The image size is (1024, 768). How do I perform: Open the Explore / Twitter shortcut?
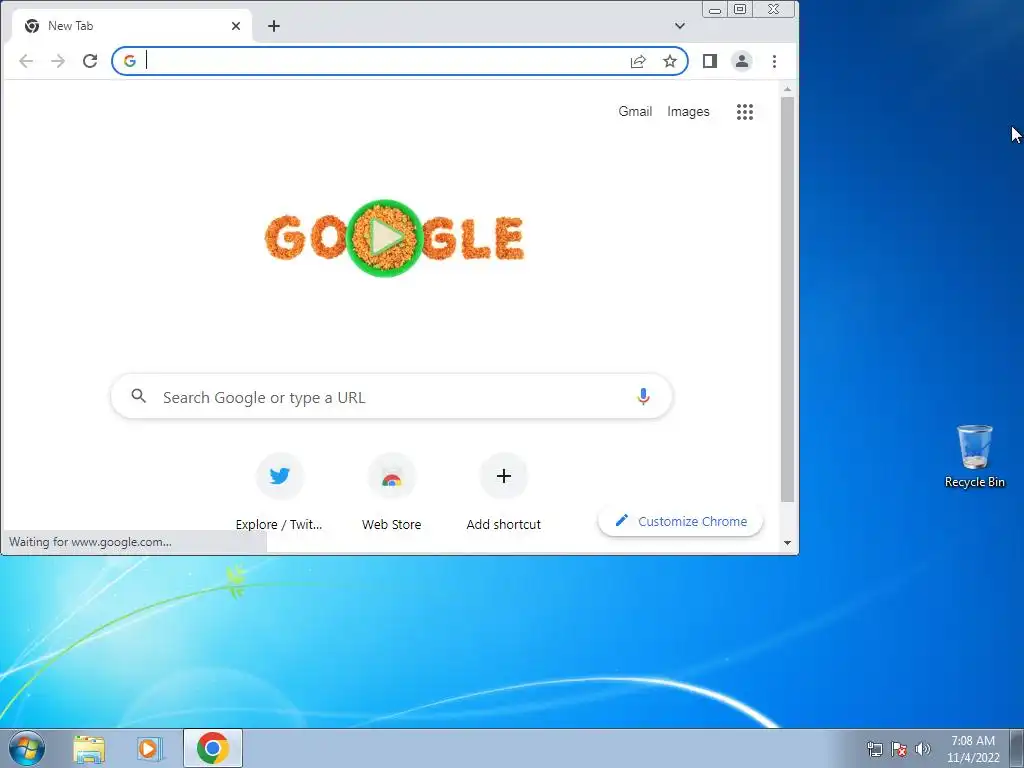pos(280,492)
